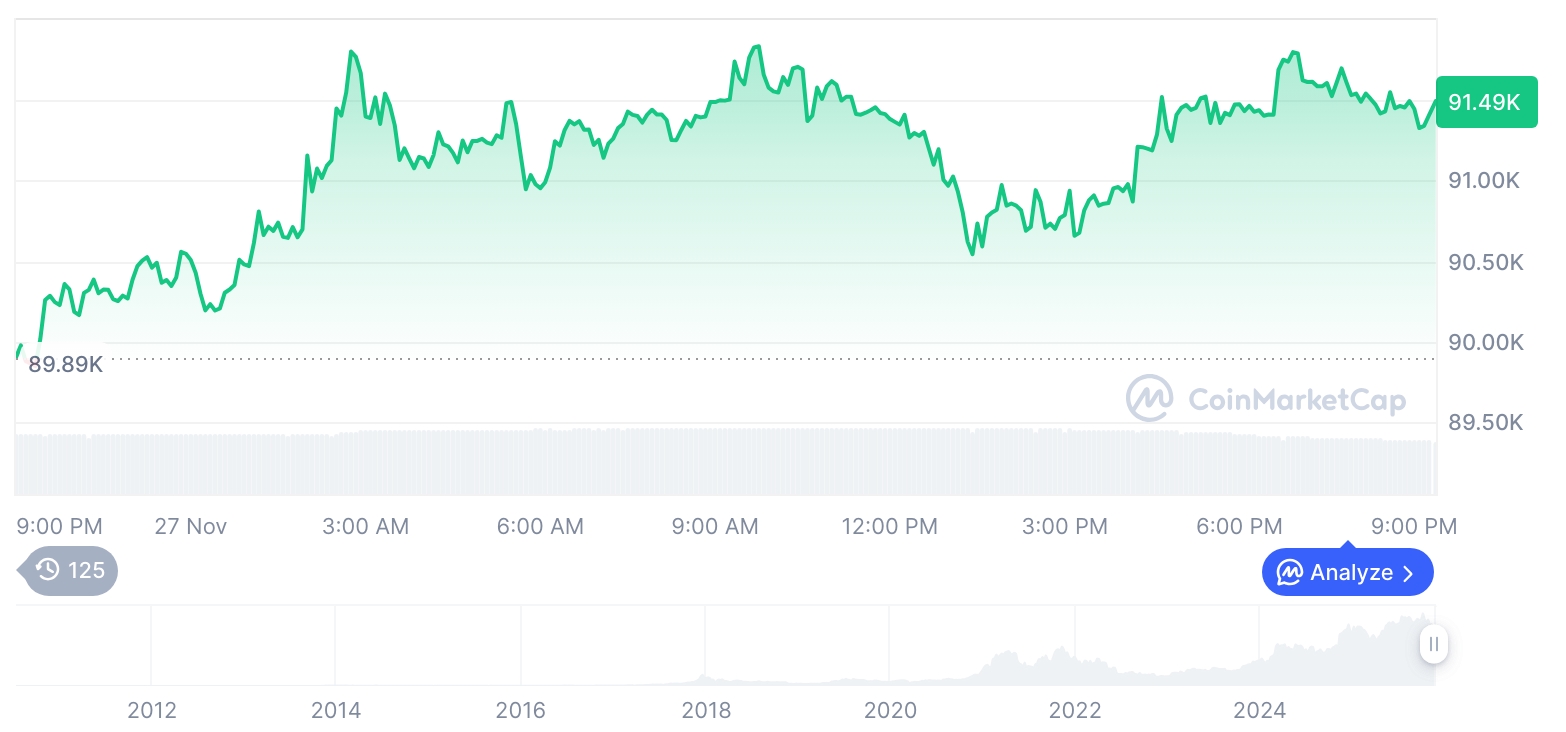Screen dimensions: 1566x732
Task: Click the 12:00 PM time axis label
Action: (x=890, y=526)
